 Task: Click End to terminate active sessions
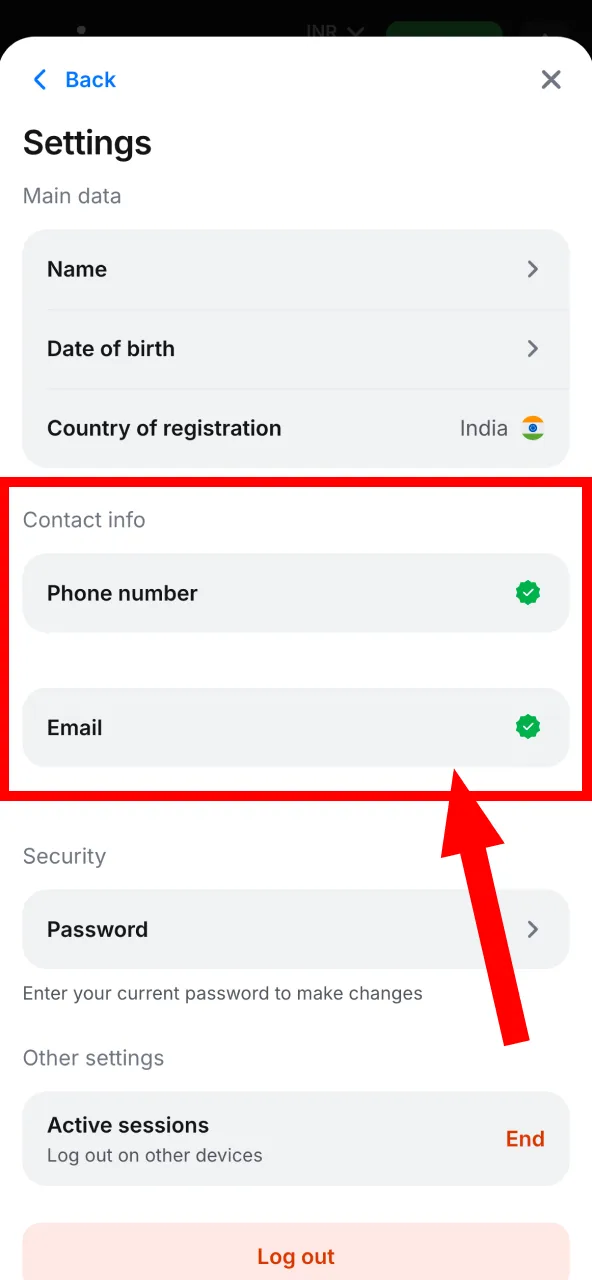(x=525, y=1139)
